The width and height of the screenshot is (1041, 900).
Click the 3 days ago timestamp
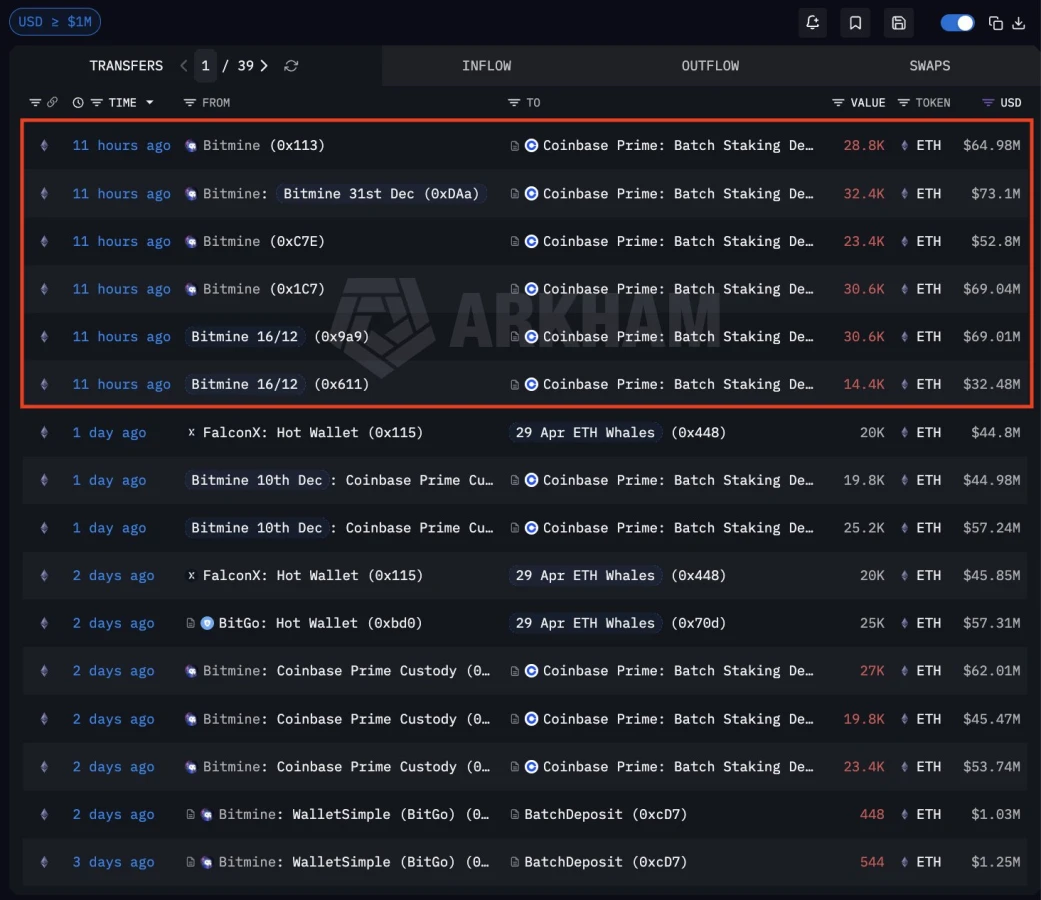point(113,862)
